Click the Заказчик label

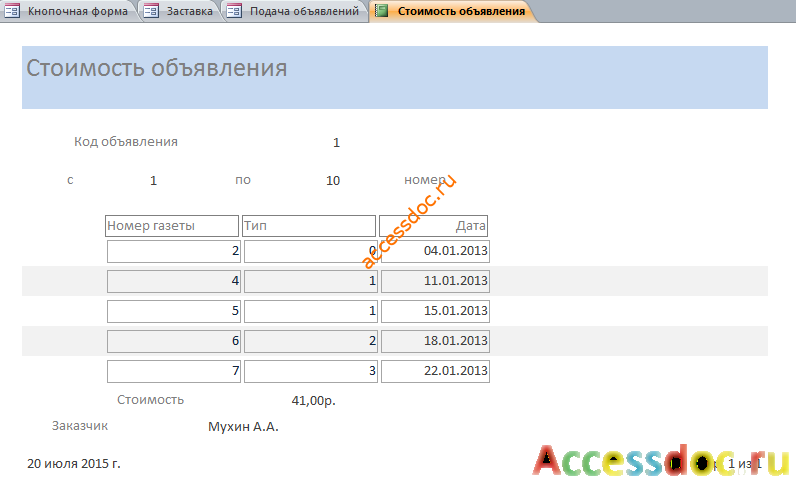pos(80,426)
